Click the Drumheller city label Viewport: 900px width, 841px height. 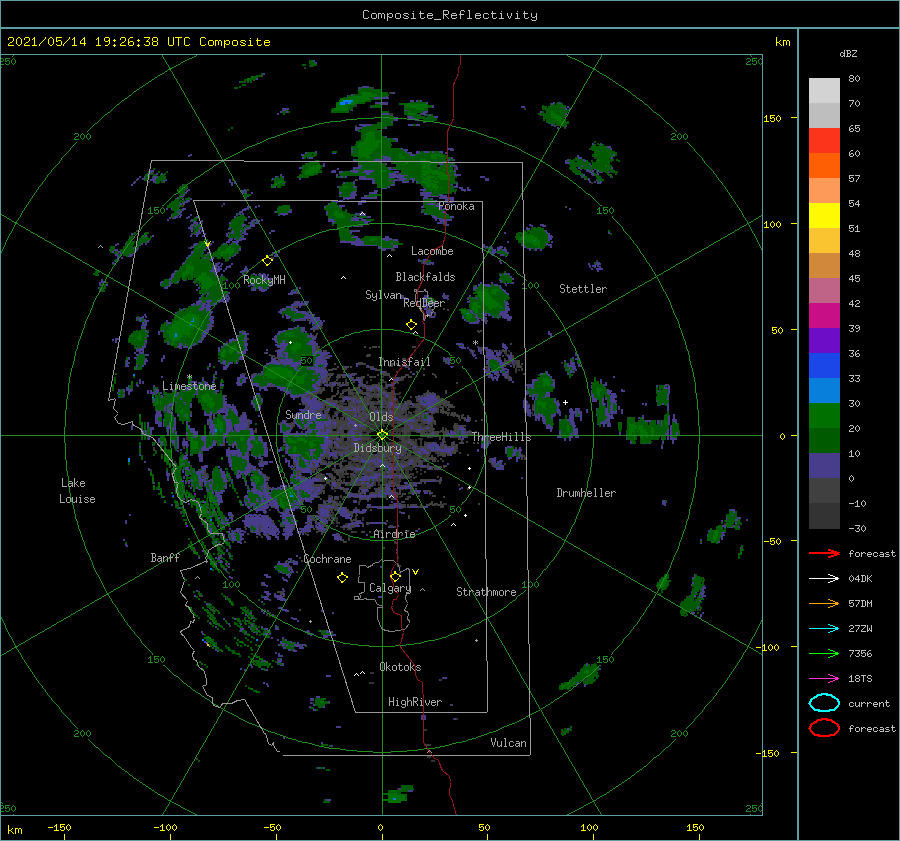click(x=586, y=493)
